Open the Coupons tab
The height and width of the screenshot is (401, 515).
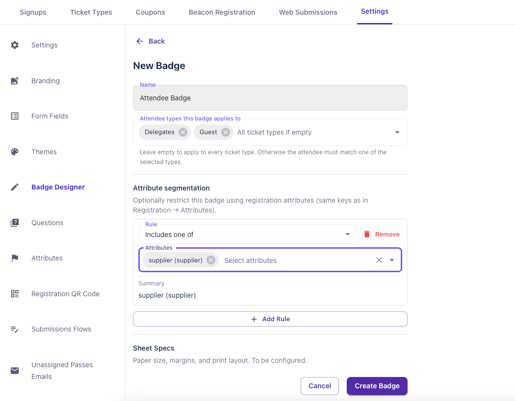pos(150,12)
